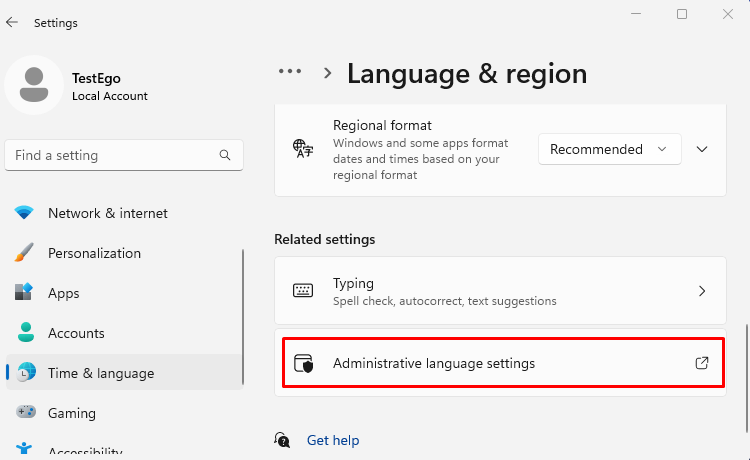Open the Recommended regional format dropdown
Viewport: 750px width, 460px height.
click(x=609, y=149)
